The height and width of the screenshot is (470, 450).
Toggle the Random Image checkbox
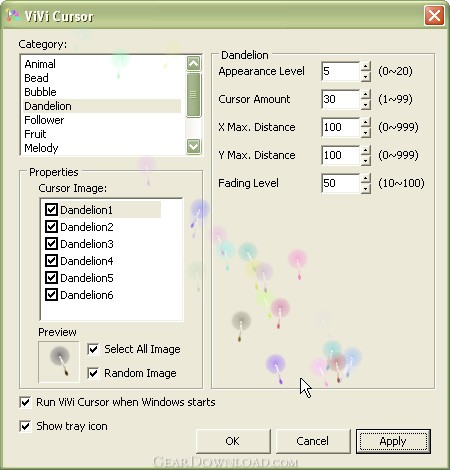[x=93, y=373]
